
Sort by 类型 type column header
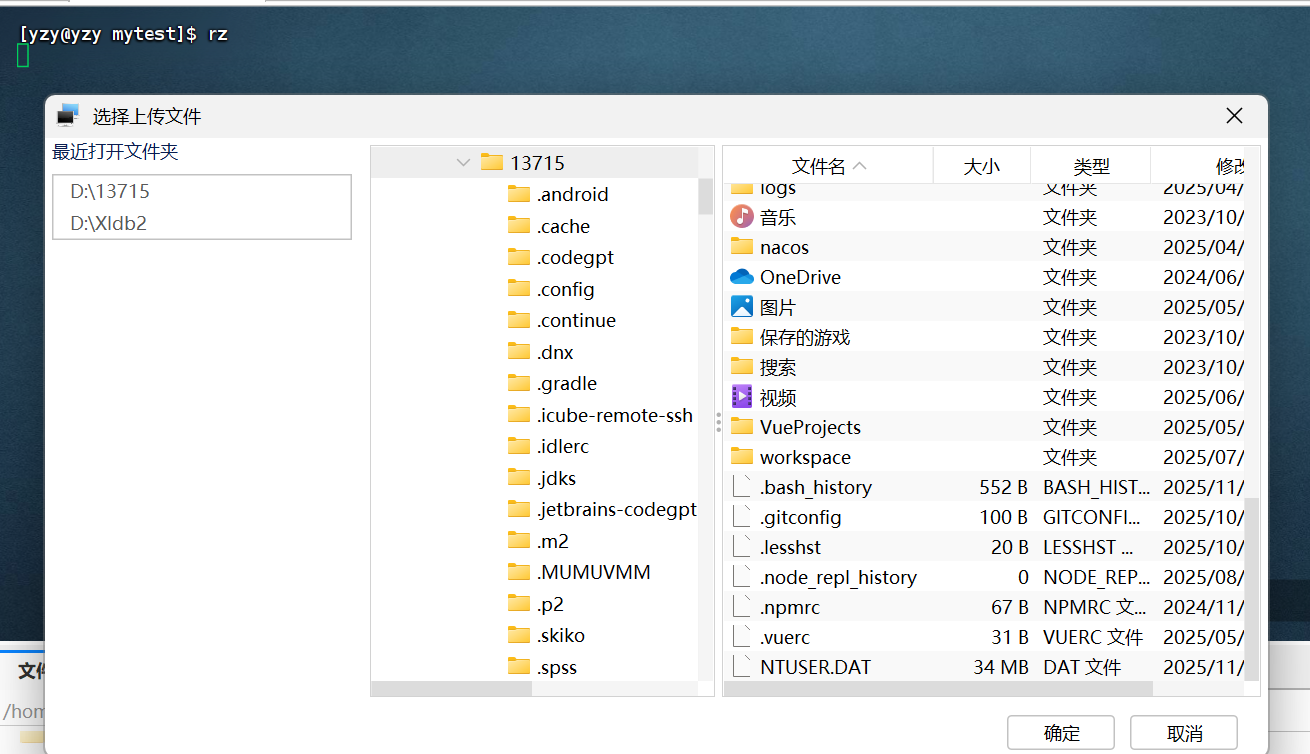coord(1091,166)
